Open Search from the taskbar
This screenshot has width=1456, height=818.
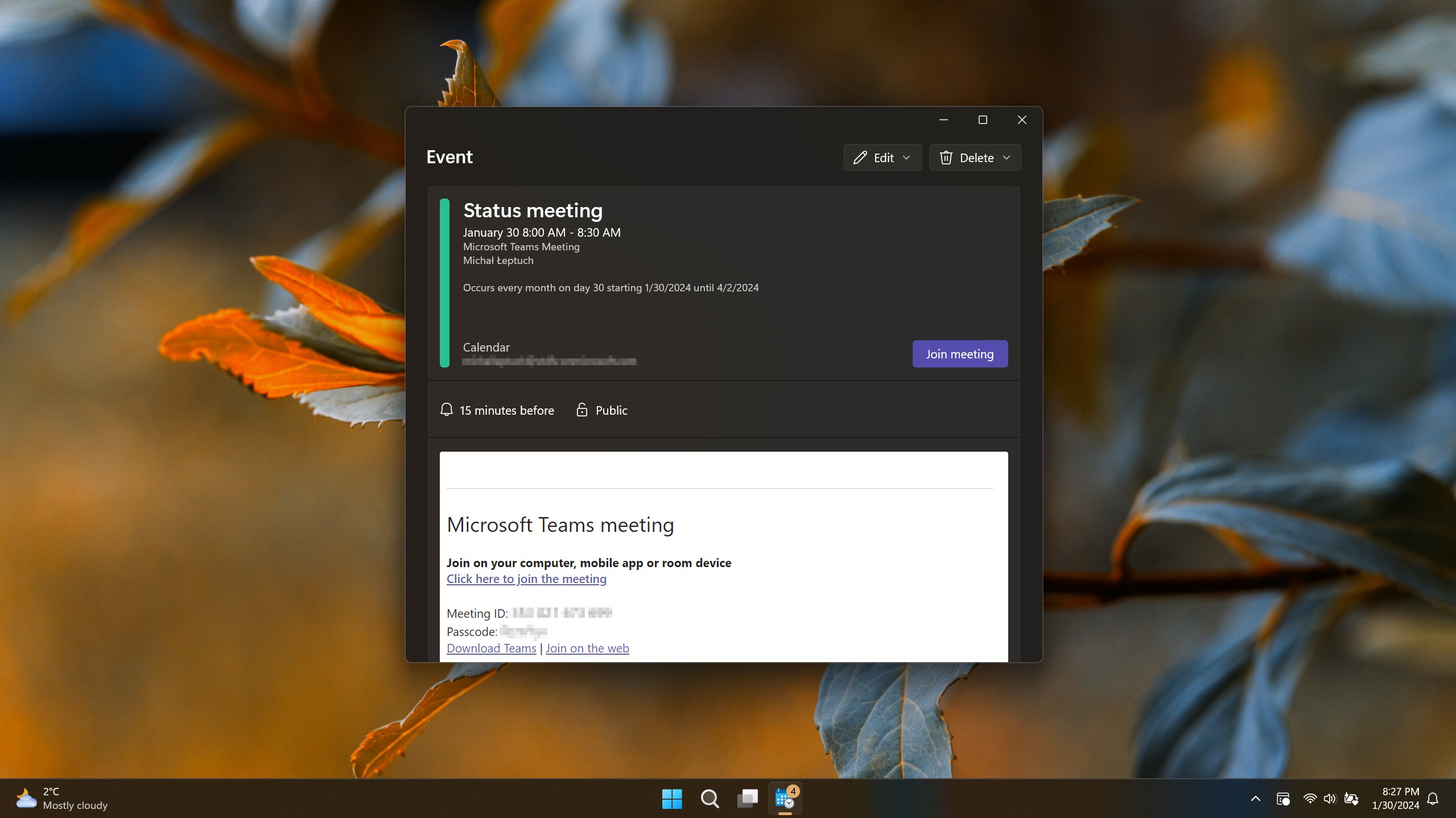(709, 798)
